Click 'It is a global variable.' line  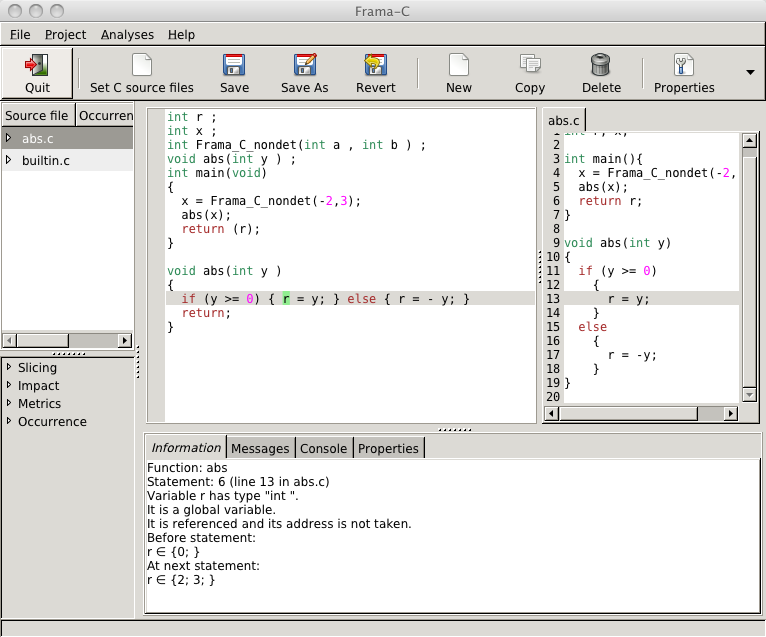[211, 510]
